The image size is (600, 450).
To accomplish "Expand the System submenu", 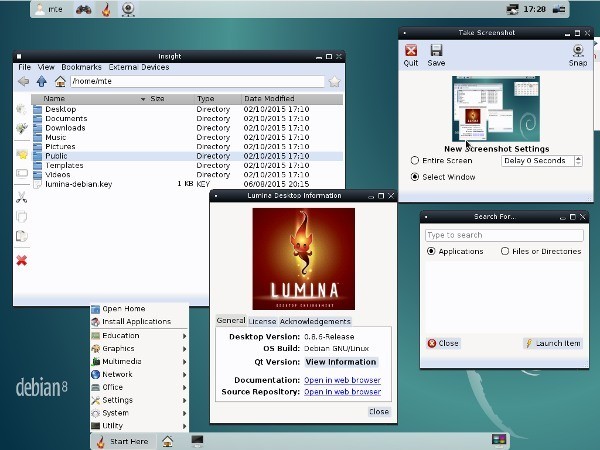I will 139,413.
